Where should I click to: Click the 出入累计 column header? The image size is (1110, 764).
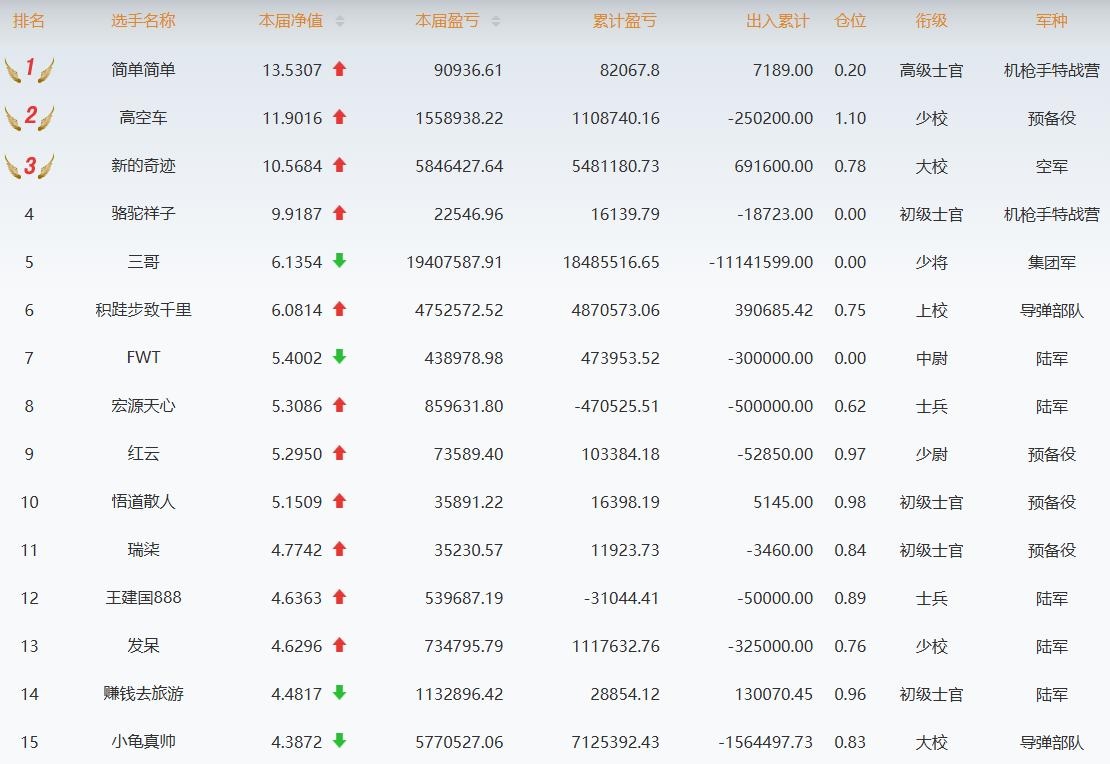(778, 21)
